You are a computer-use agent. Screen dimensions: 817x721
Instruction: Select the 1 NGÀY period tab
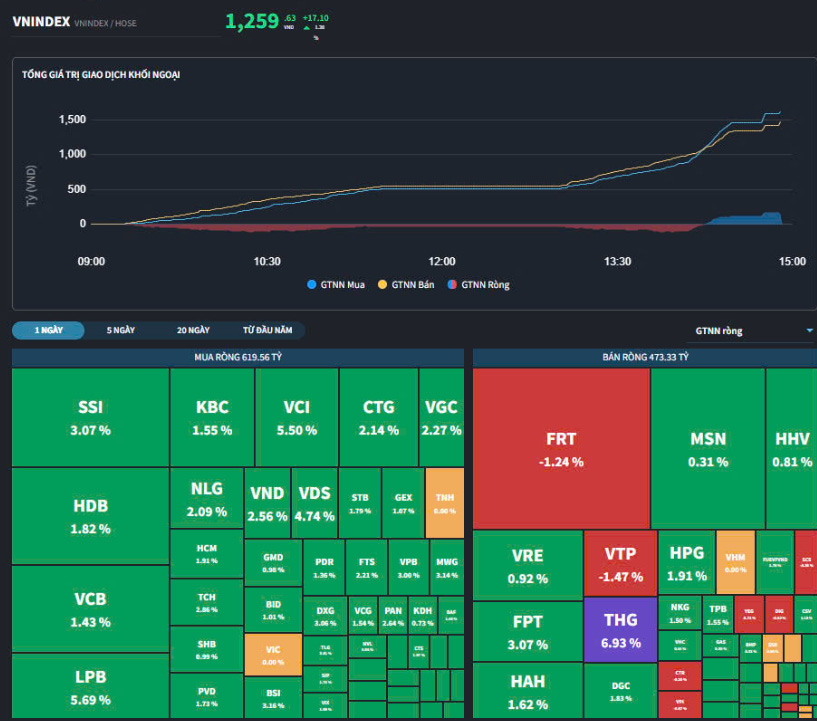[x=48, y=330]
